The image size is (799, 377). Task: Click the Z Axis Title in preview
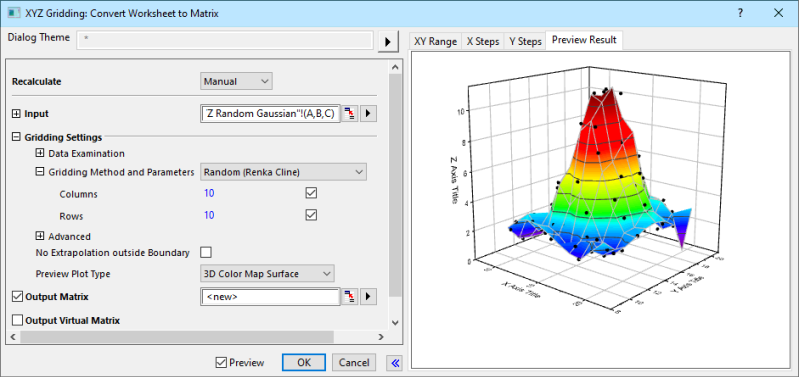[x=454, y=180]
